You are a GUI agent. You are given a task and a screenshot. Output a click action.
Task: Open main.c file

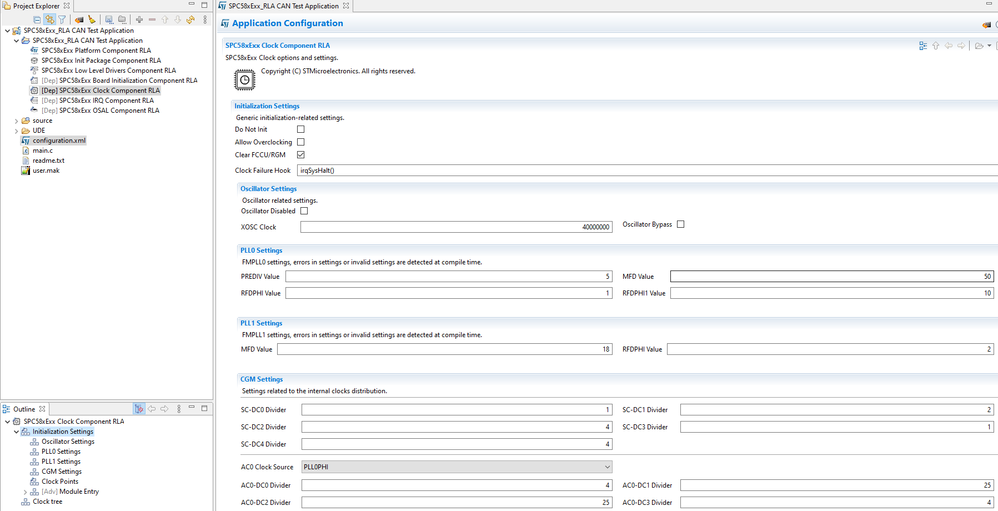[x=42, y=150]
